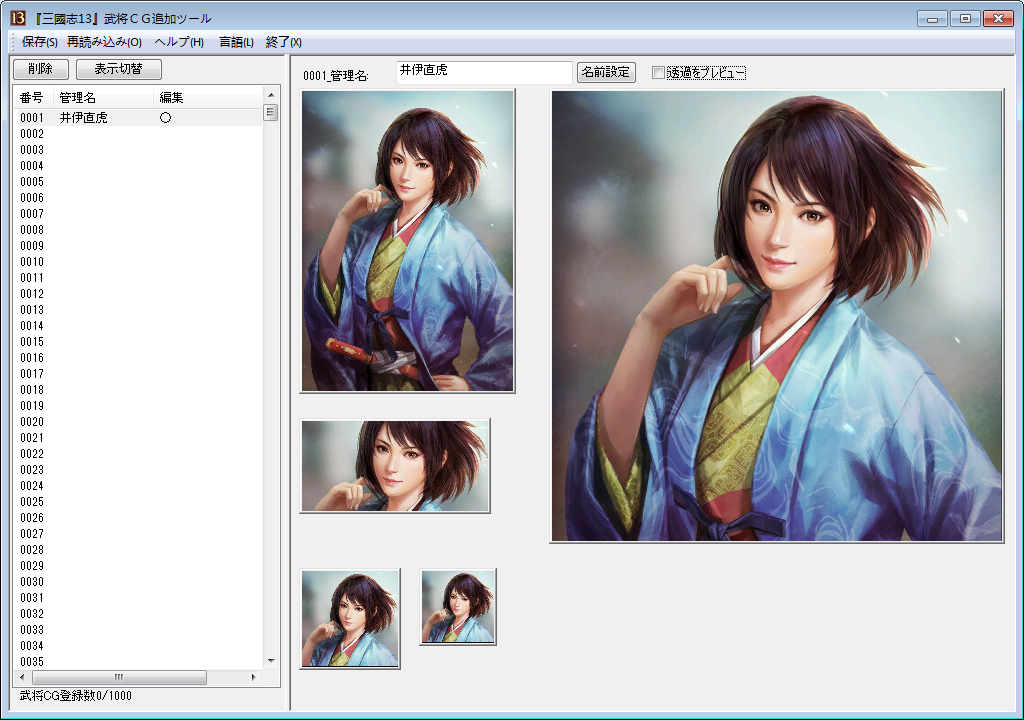The image size is (1024, 720).
Task: Focus the 管理名 name input field
Action: pyautogui.click(x=484, y=72)
